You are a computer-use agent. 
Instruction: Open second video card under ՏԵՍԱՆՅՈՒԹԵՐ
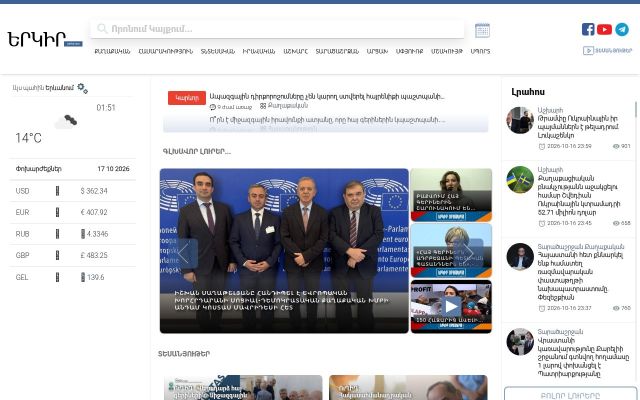(x=408, y=387)
